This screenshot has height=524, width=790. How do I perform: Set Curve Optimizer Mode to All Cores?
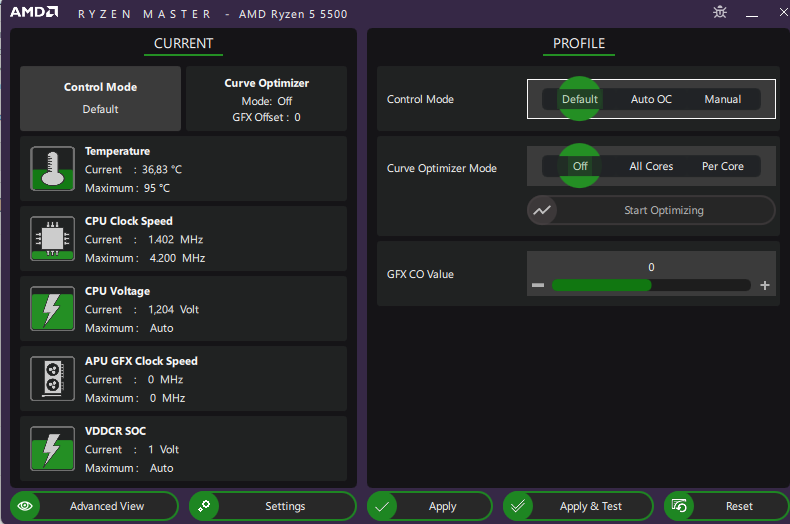pos(651,166)
